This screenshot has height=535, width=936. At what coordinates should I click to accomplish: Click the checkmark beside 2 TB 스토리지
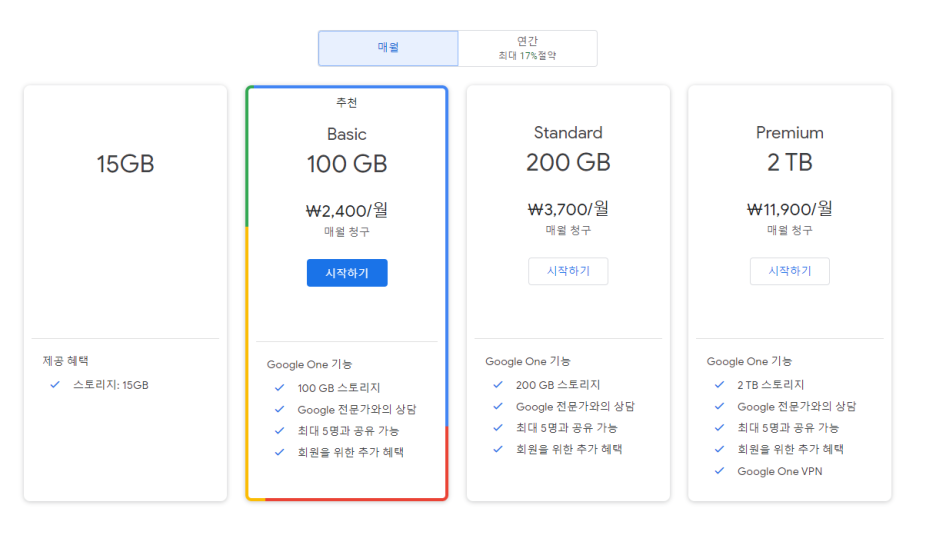(719, 385)
